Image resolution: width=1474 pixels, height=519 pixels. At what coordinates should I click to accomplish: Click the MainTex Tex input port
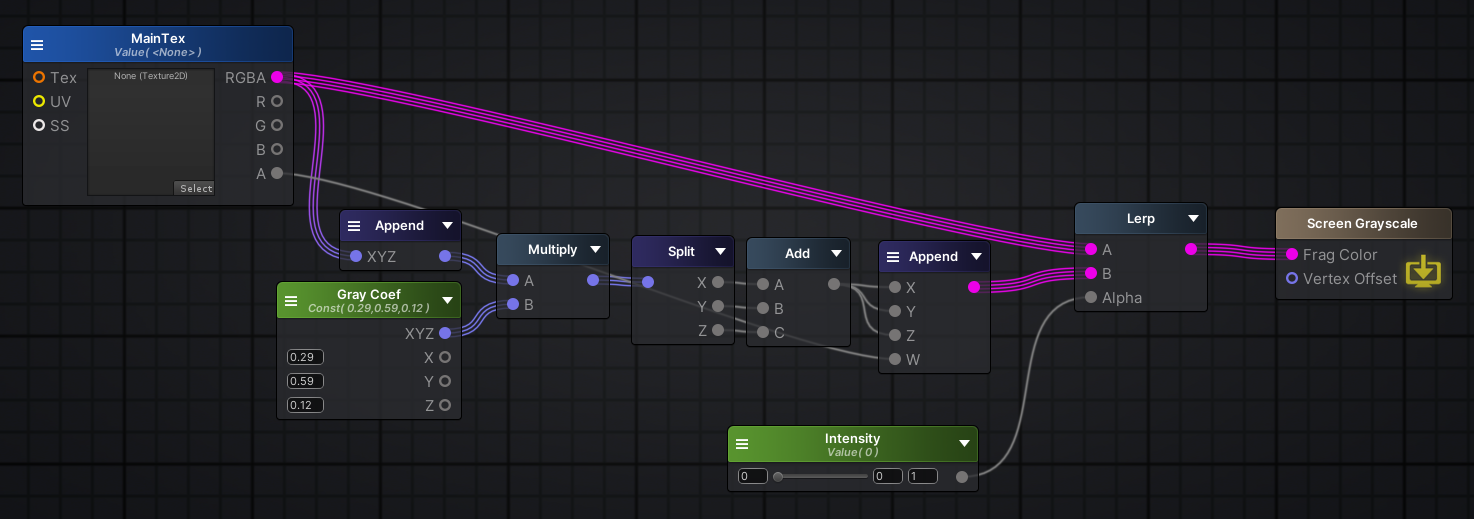39,77
